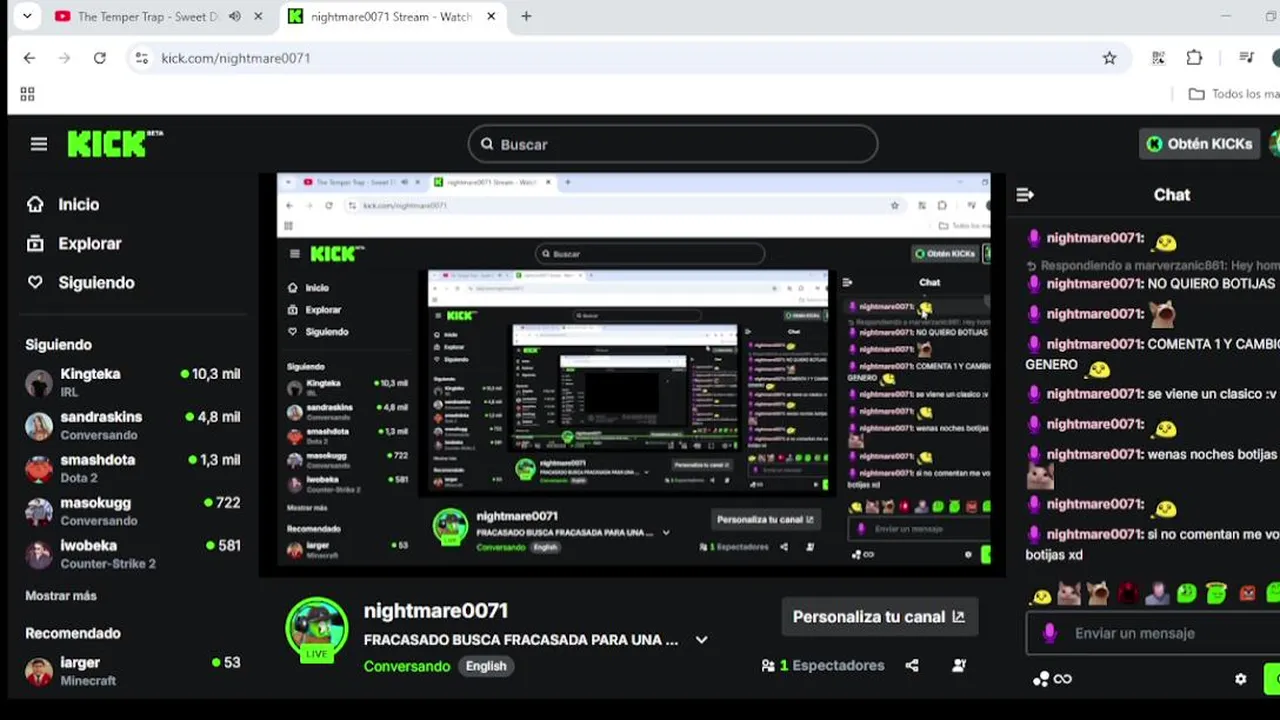Click the Enviar un mensaje chat input
The height and width of the screenshot is (720, 1280).
pos(1152,633)
